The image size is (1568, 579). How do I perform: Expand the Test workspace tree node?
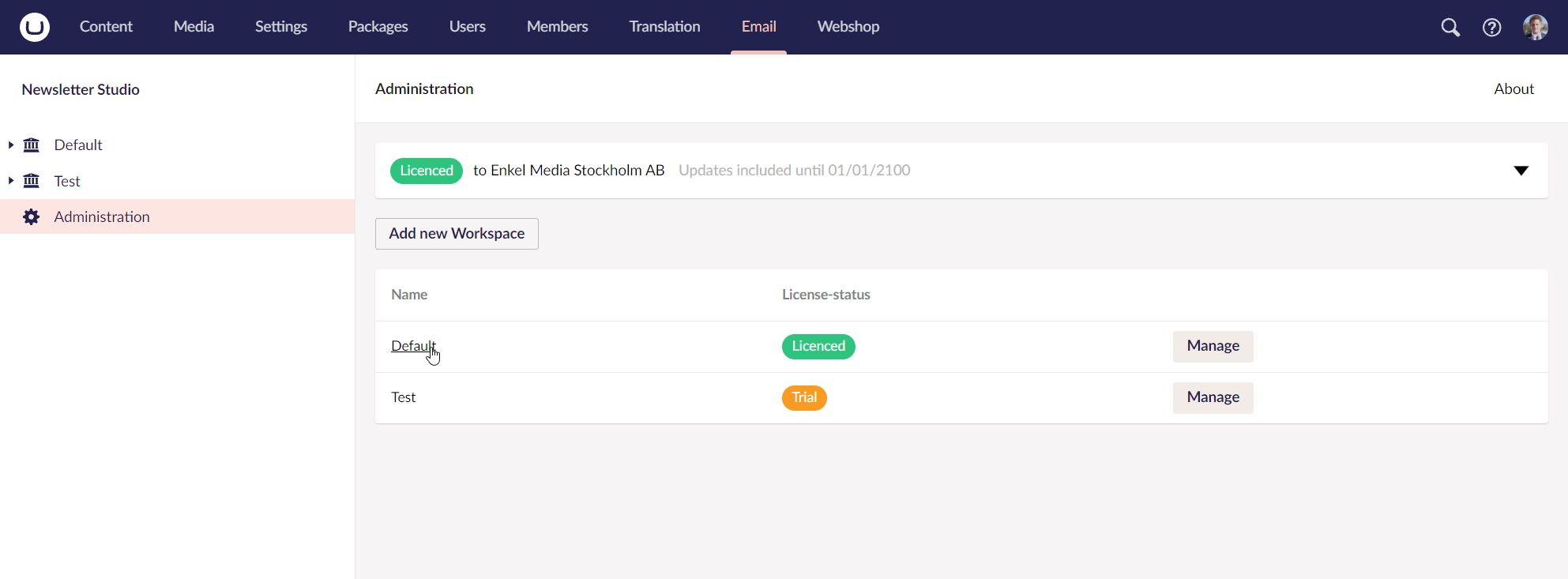pos(11,181)
